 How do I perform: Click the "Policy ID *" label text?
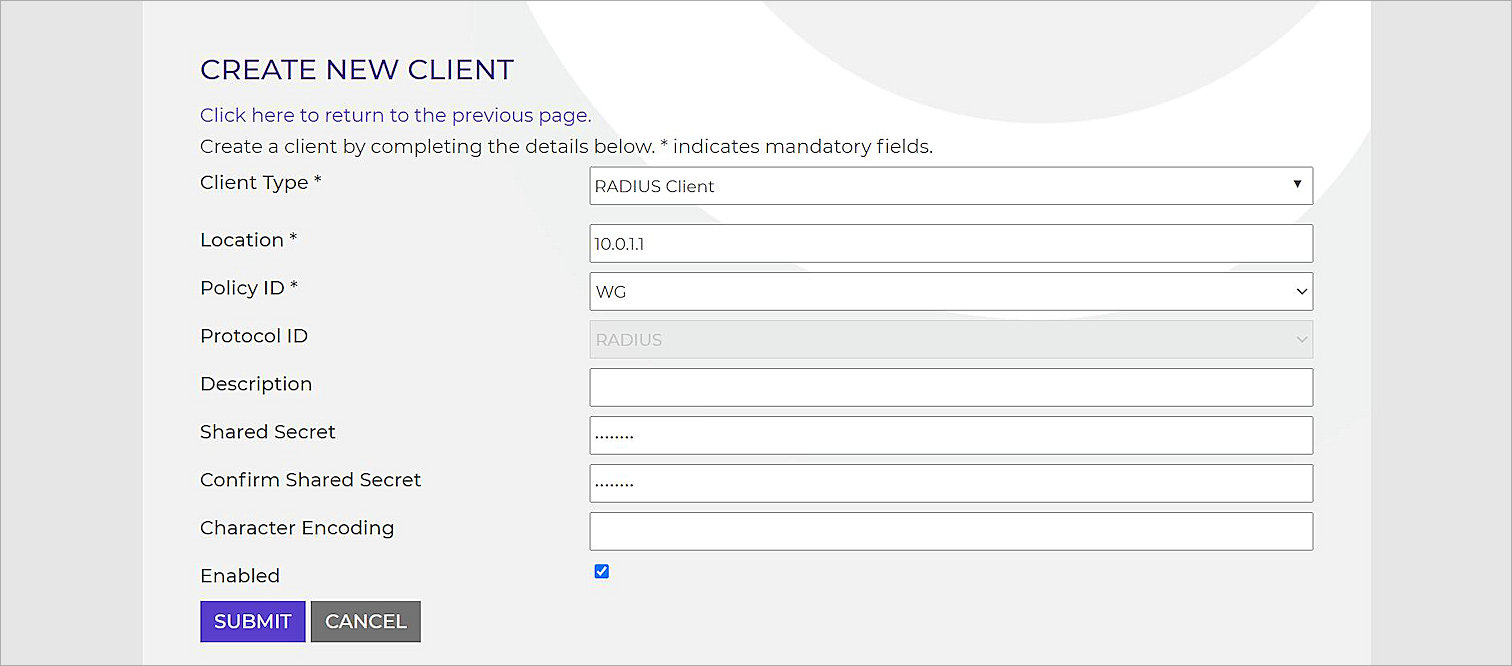tap(250, 288)
